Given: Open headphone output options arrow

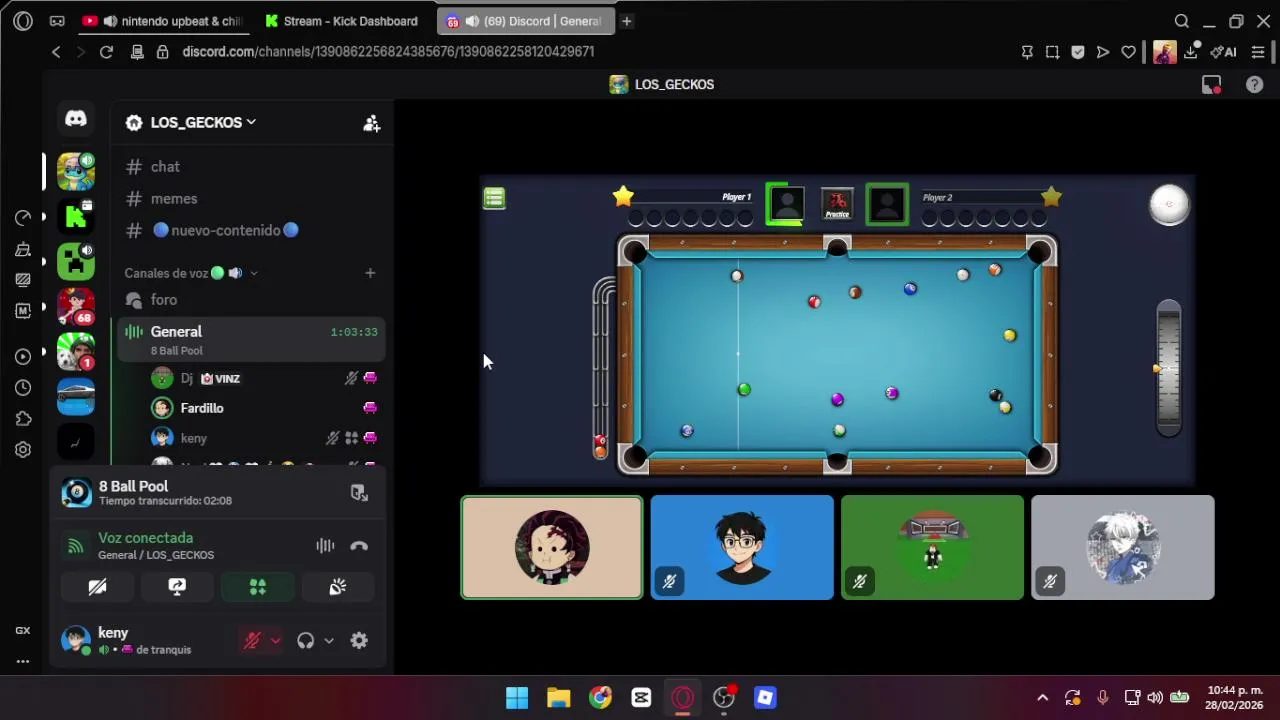Looking at the screenshot, I should 328,641.
